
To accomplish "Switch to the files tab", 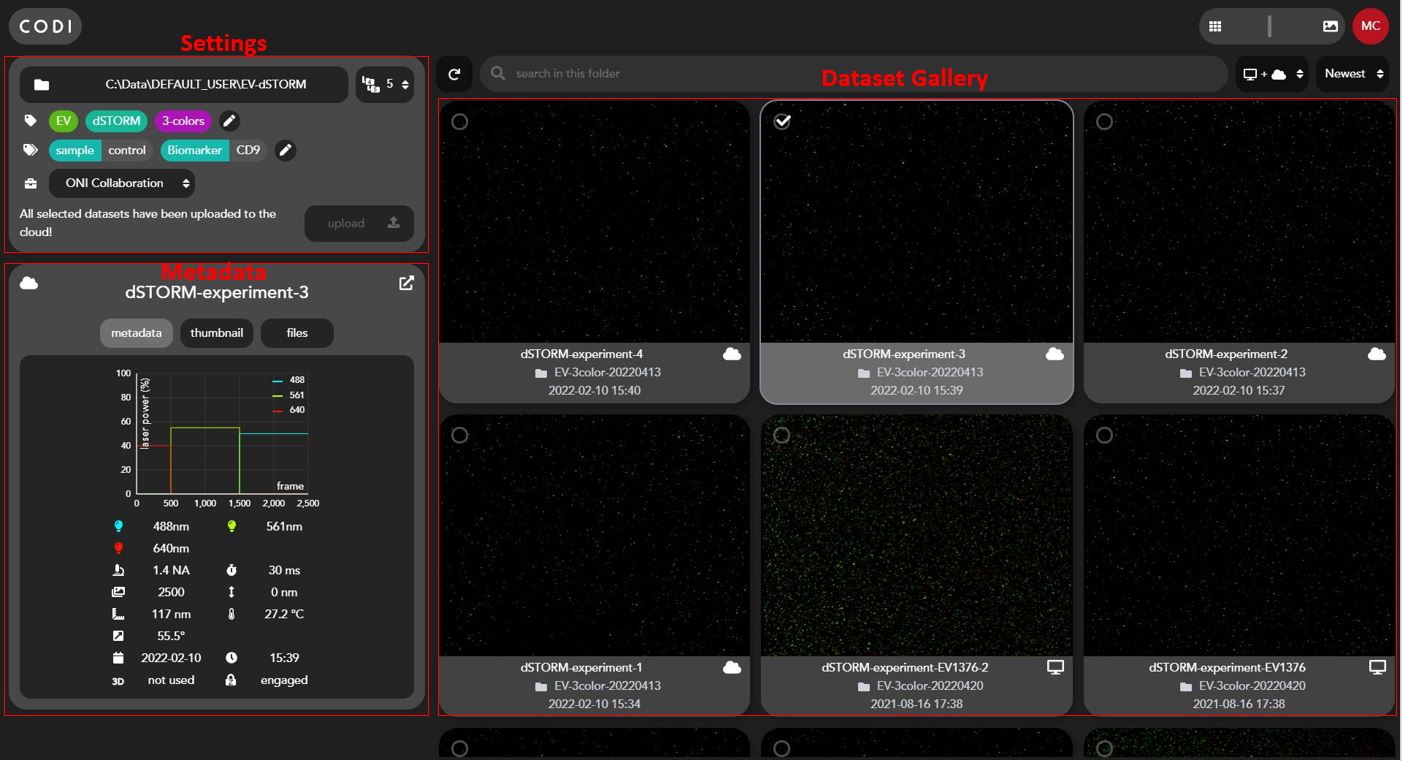I will [297, 333].
